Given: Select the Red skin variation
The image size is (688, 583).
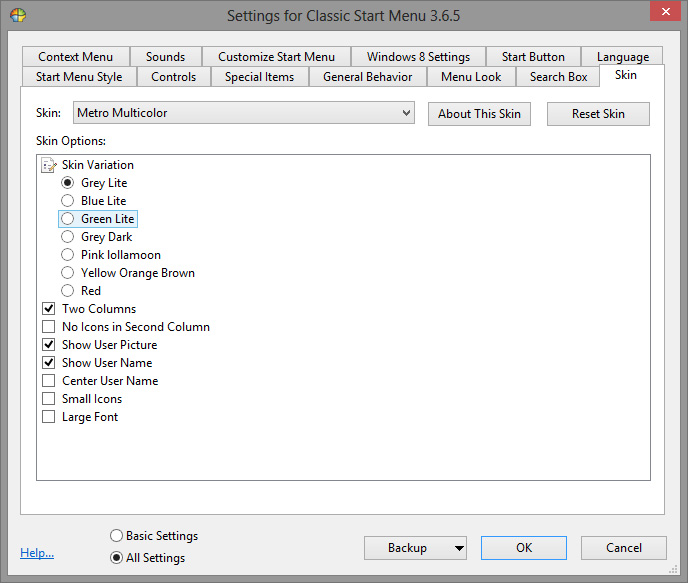Looking at the screenshot, I should [x=67, y=290].
